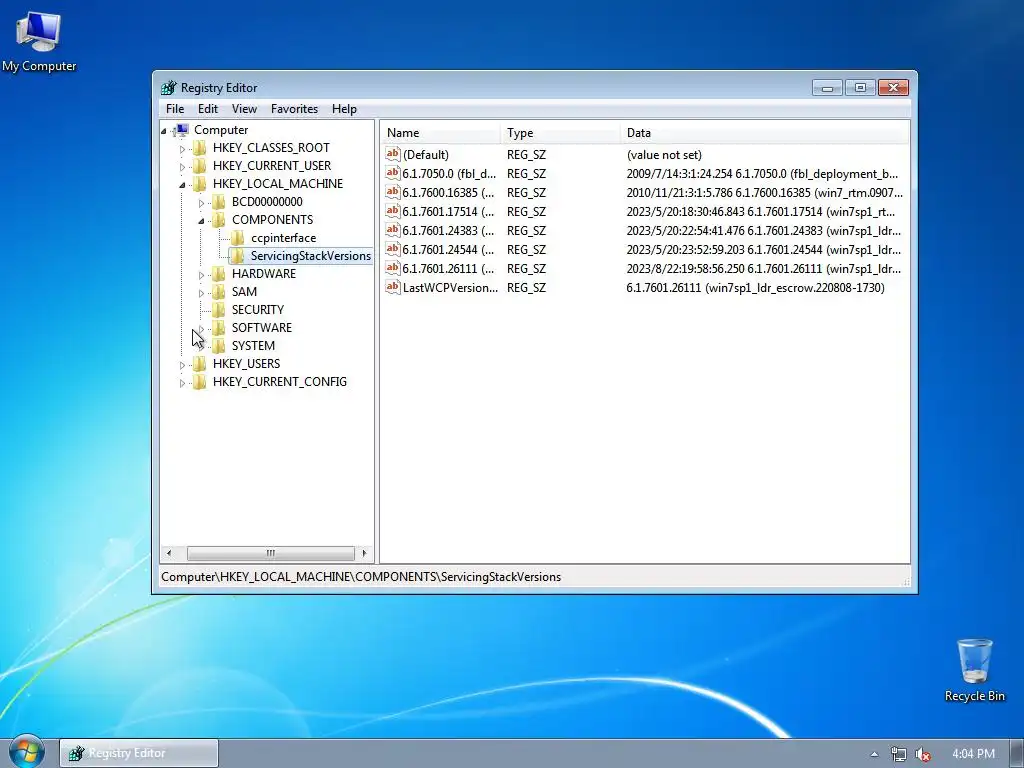Expand HKEY_CURRENT_CONFIG tree node

tap(182, 383)
